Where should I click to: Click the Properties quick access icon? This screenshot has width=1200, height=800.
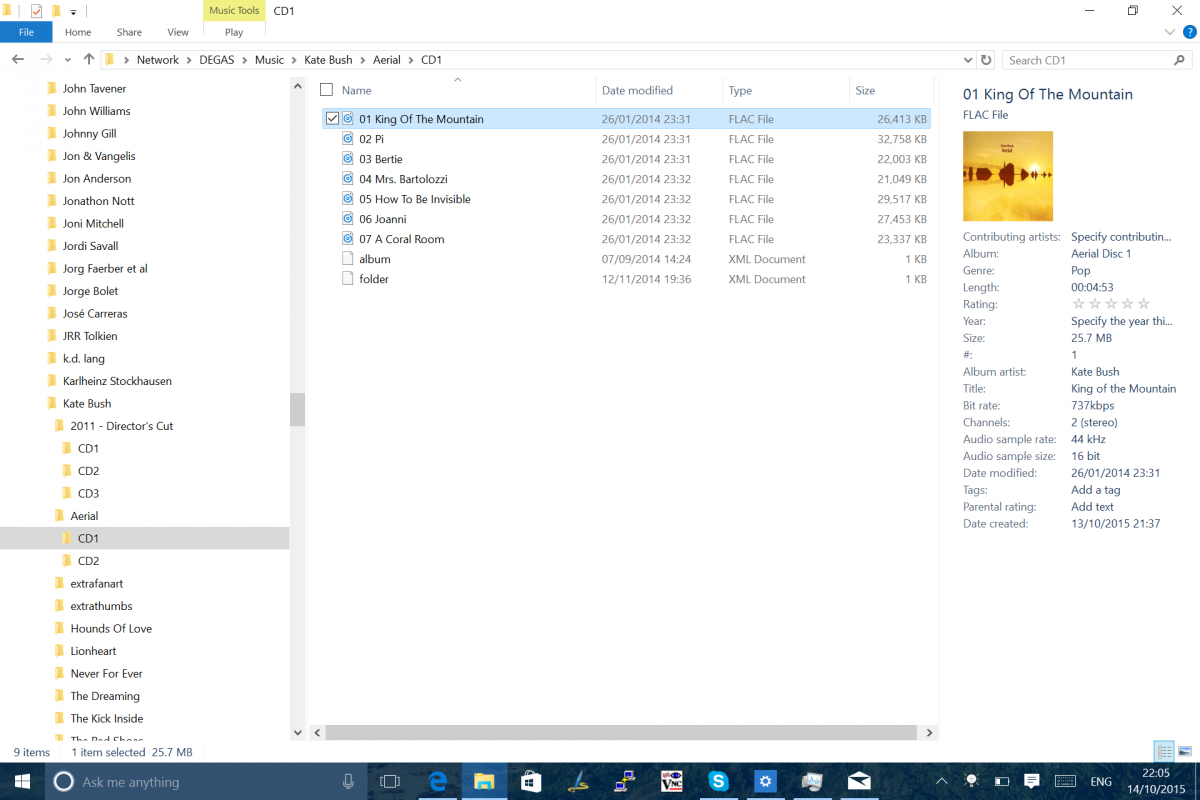36,11
